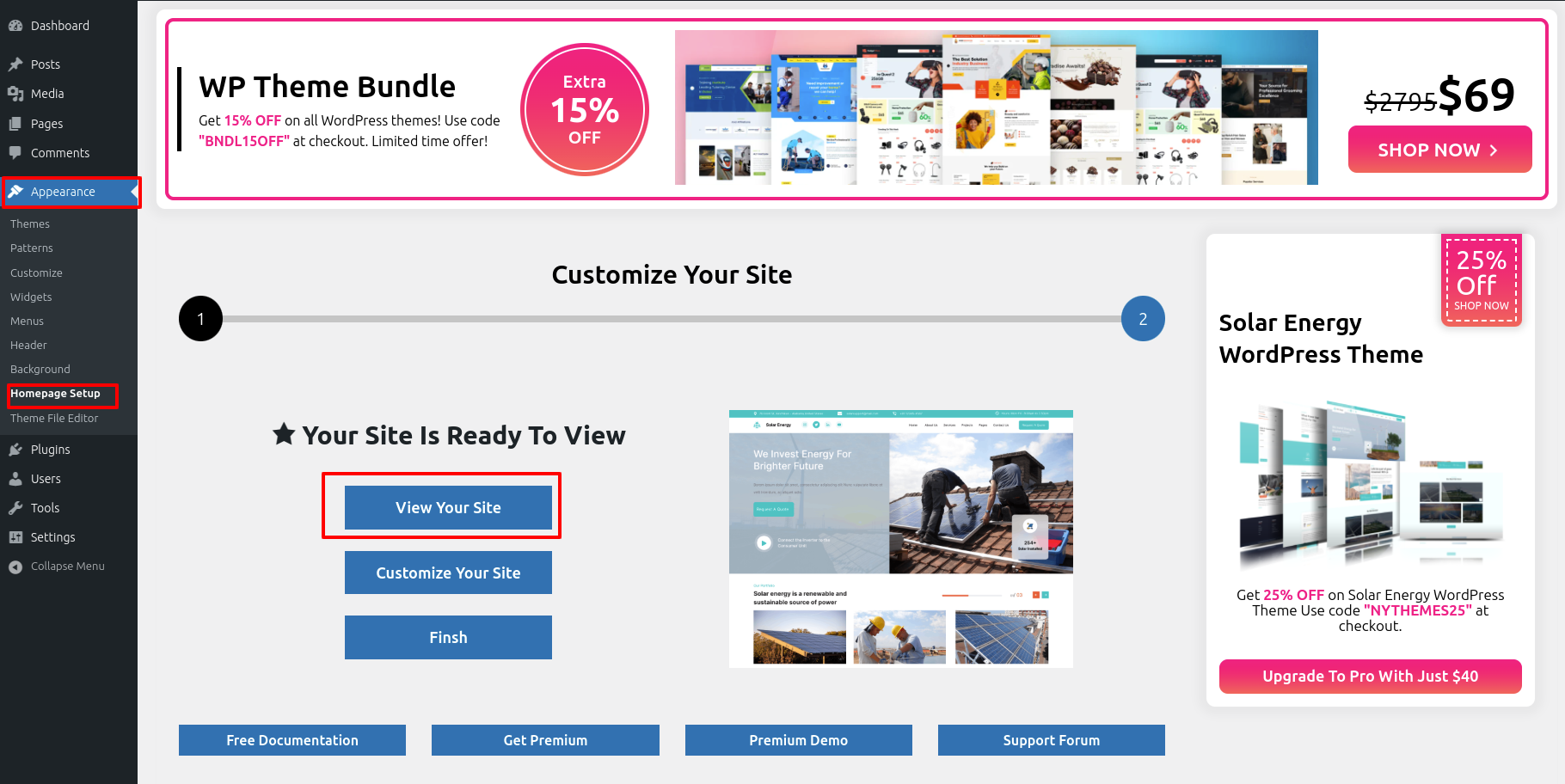This screenshot has width=1565, height=784.
Task: Open Free Documentation
Action: pos(292,740)
